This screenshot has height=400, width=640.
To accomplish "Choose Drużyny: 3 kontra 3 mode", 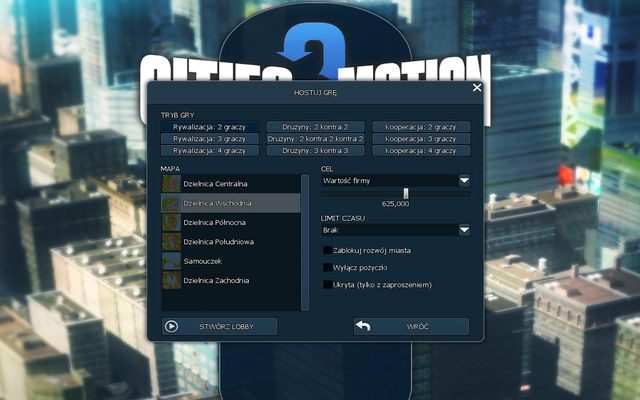I will tap(316, 151).
